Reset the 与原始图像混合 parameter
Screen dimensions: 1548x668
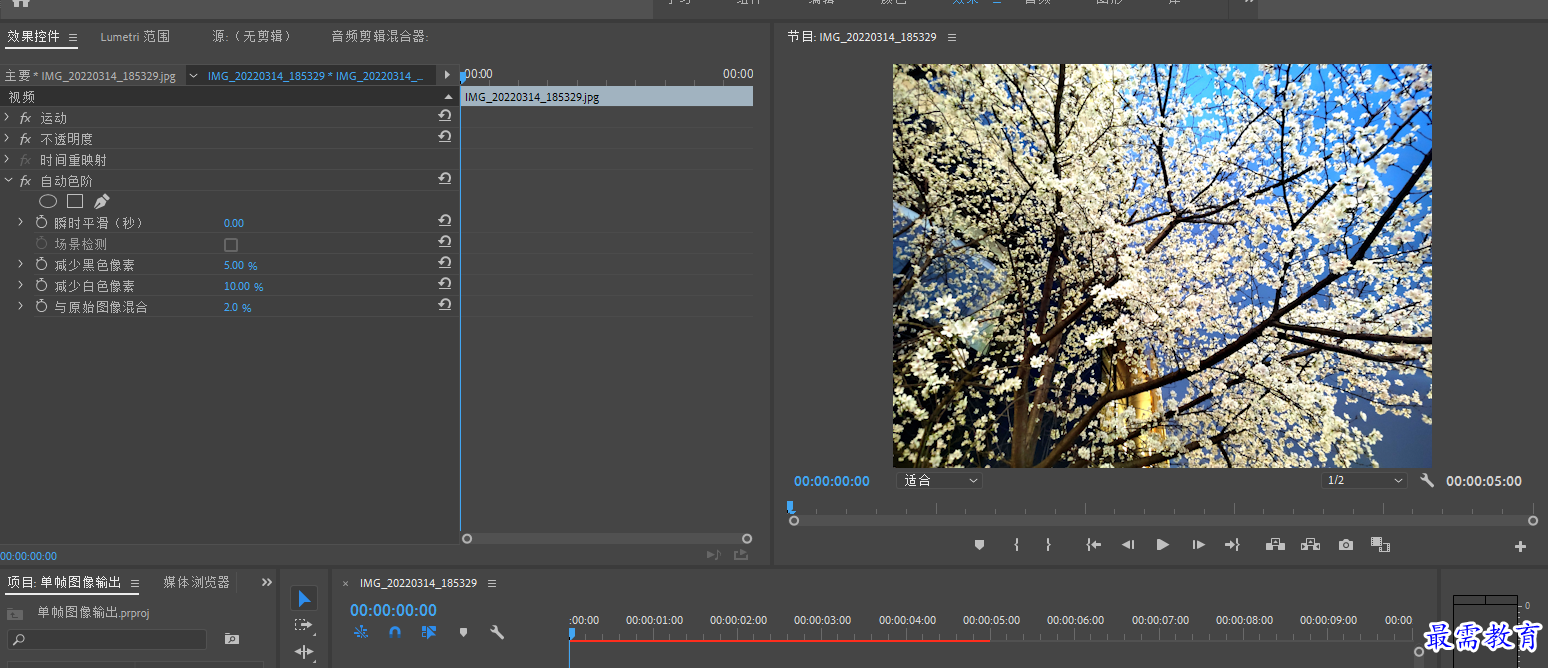pos(444,305)
